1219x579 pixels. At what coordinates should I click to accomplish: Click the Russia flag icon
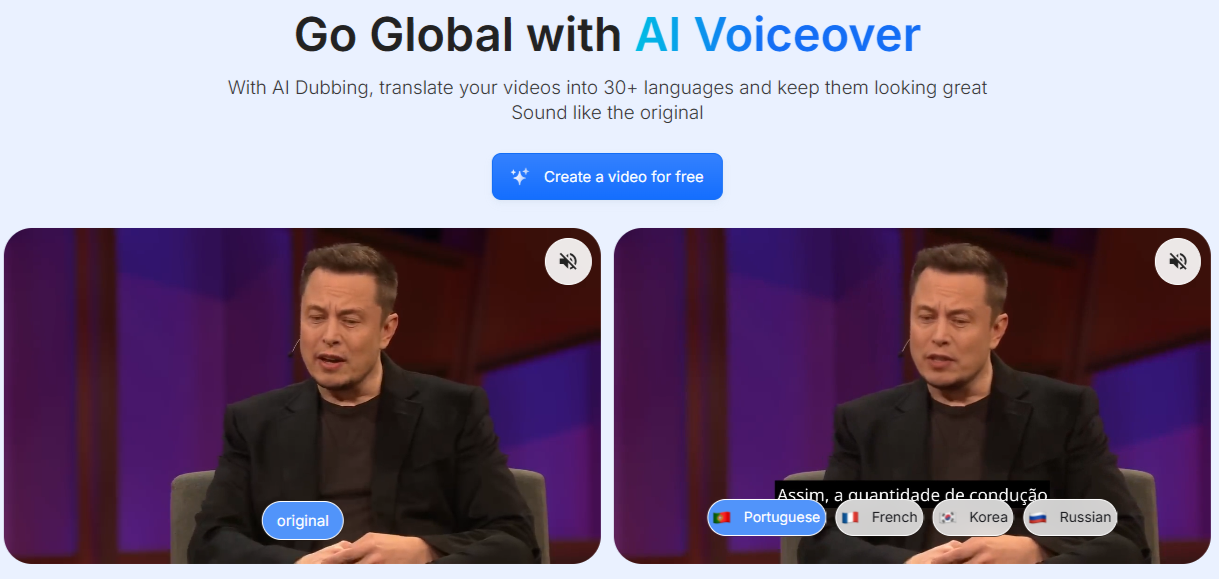tap(1038, 517)
